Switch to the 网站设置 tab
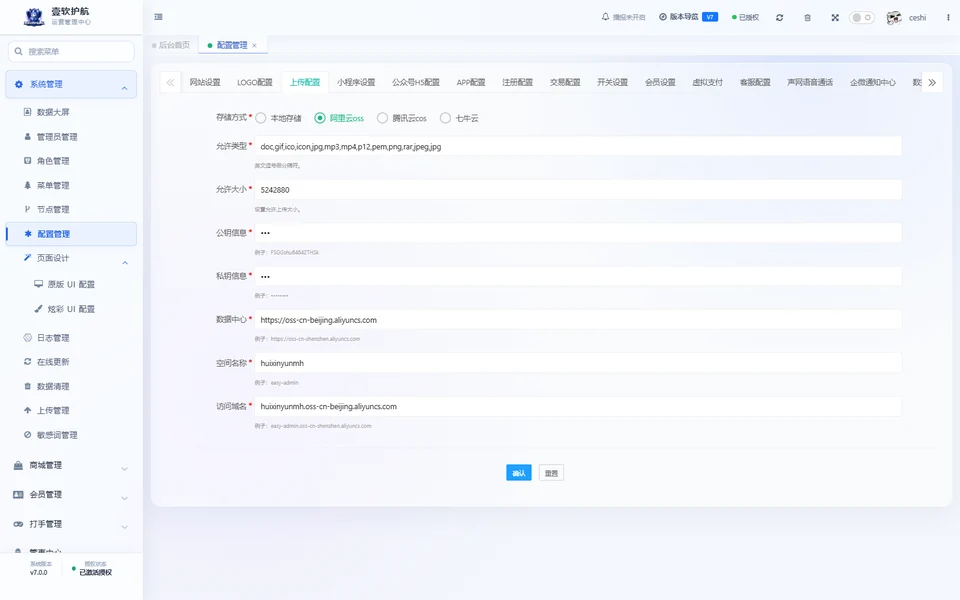This screenshot has height=600, width=960. pyautogui.click(x=204, y=82)
